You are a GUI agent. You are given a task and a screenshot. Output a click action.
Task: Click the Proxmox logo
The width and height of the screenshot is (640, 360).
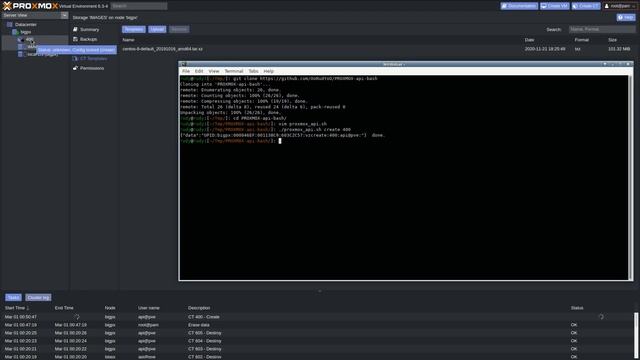[30, 6]
